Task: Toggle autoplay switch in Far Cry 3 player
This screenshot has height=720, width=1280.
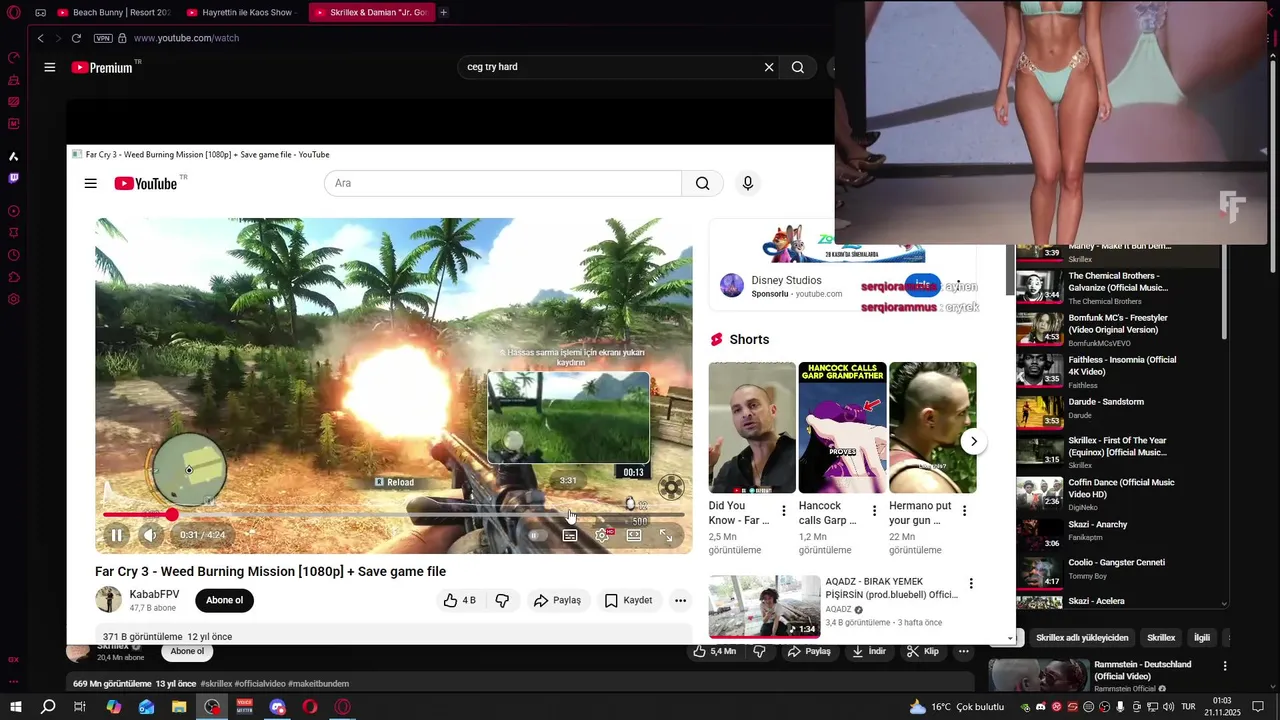Action: click(537, 535)
